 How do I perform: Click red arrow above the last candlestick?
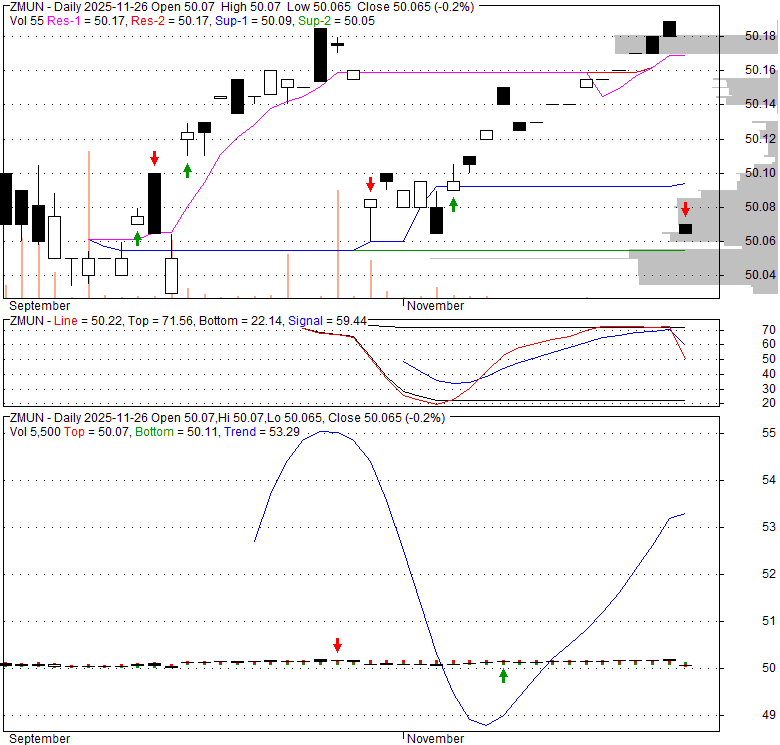click(685, 209)
